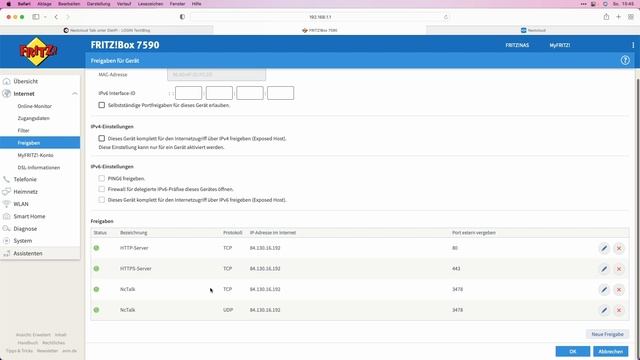Click the first IPv6 Interface-ID field
Image resolution: width=640 pixels, height=360 pixels.
tap(189, 93)
